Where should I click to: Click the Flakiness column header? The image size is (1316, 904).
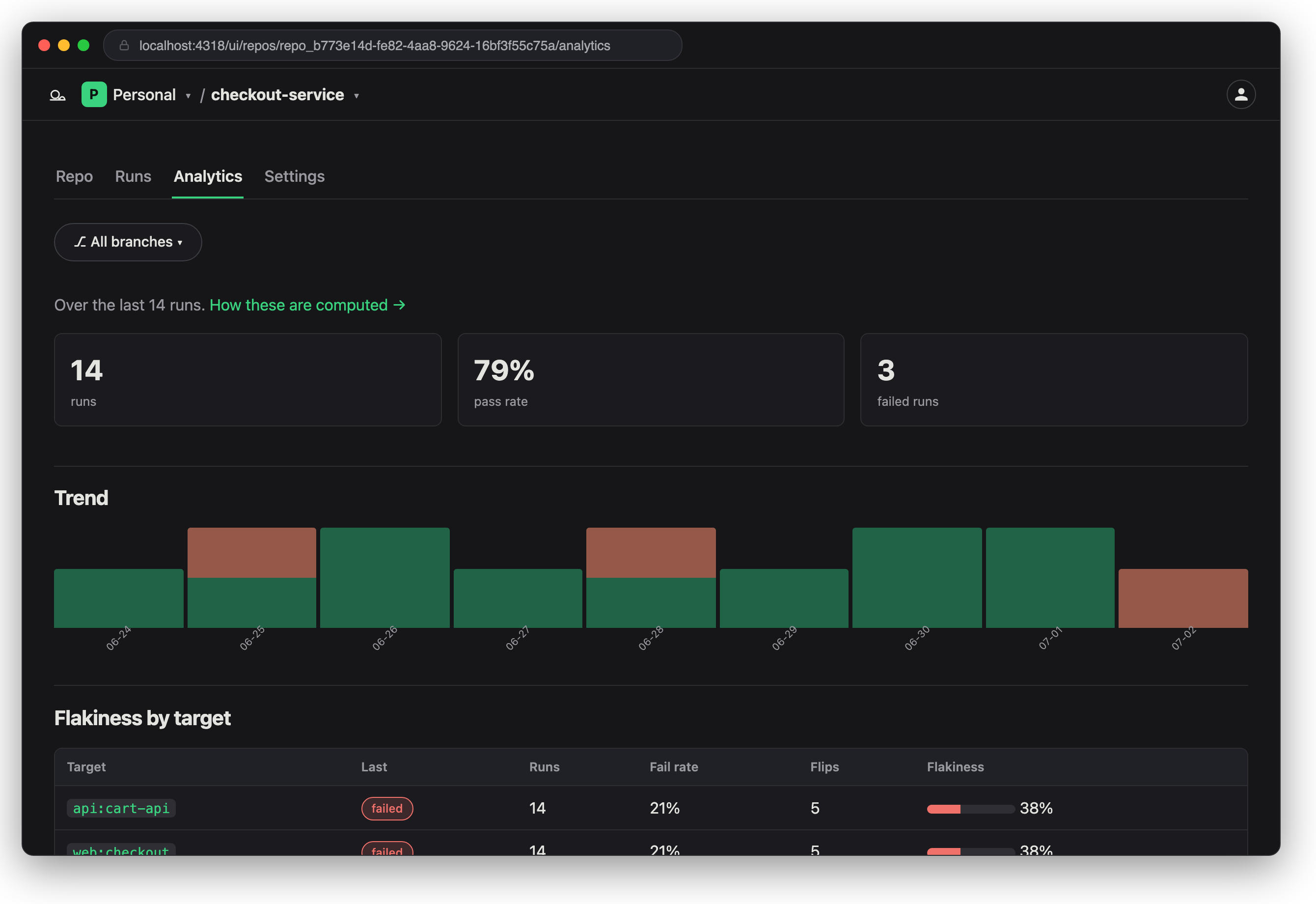point(955,767)
